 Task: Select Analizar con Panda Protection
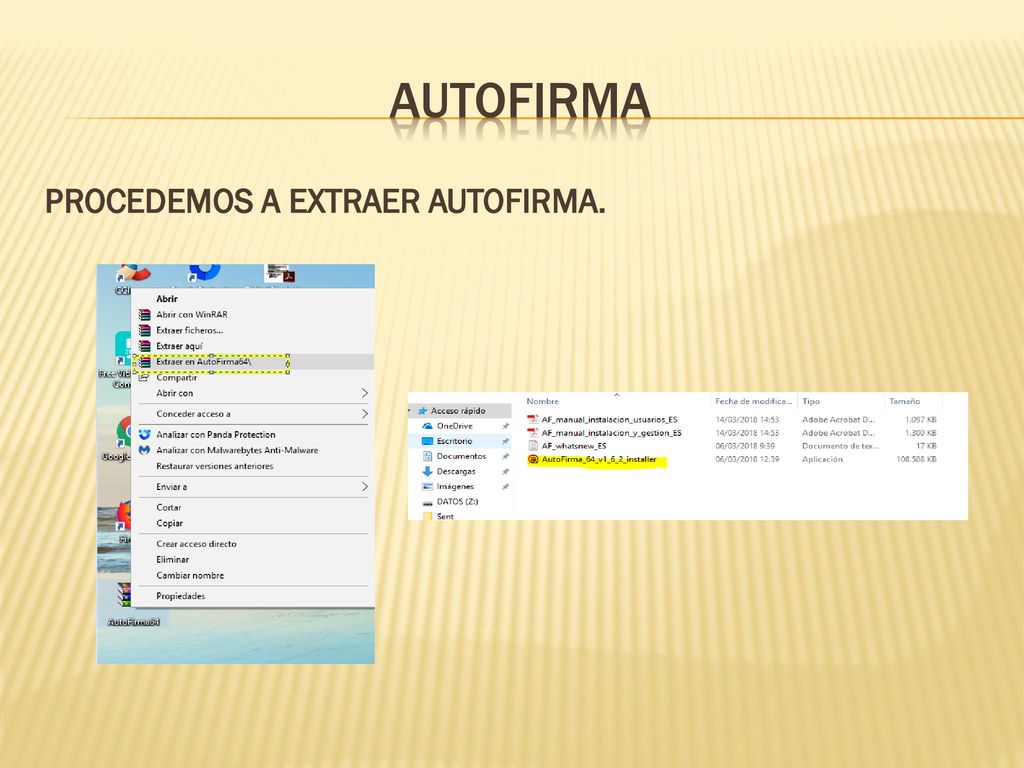tap(216, 434)
